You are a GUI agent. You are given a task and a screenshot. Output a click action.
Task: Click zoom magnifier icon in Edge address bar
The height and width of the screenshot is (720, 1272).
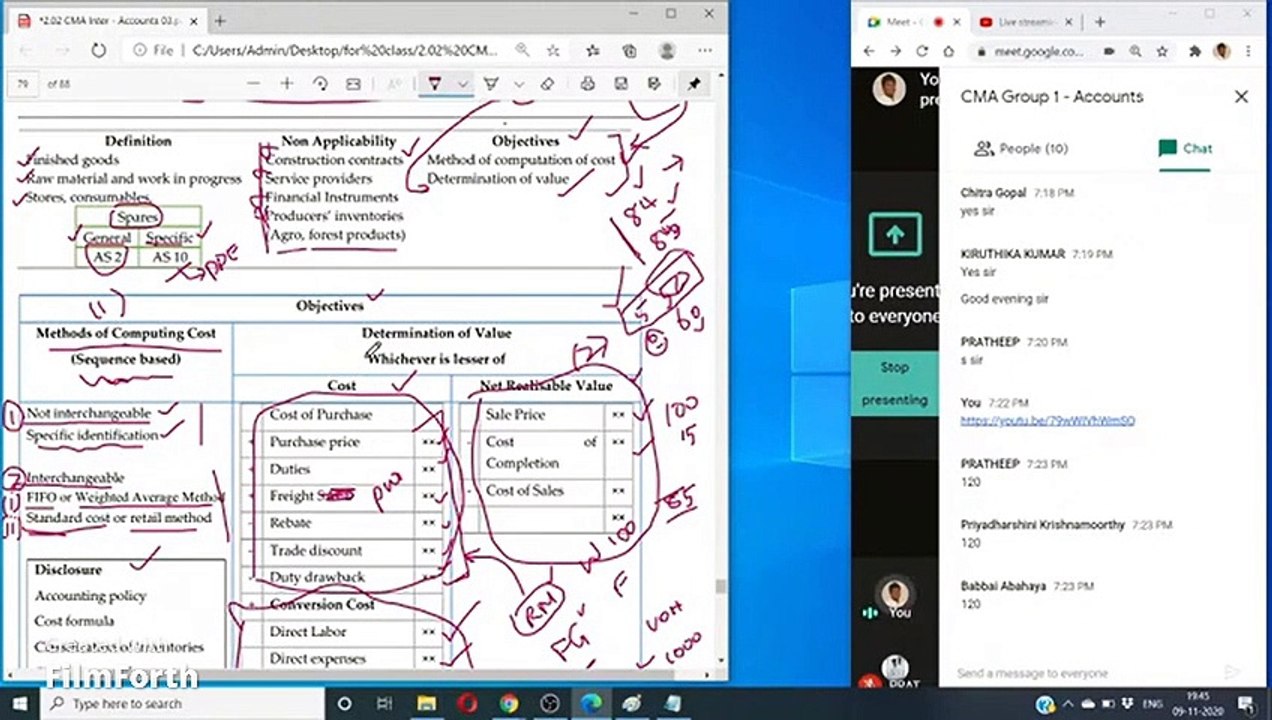tap(523, 50)
